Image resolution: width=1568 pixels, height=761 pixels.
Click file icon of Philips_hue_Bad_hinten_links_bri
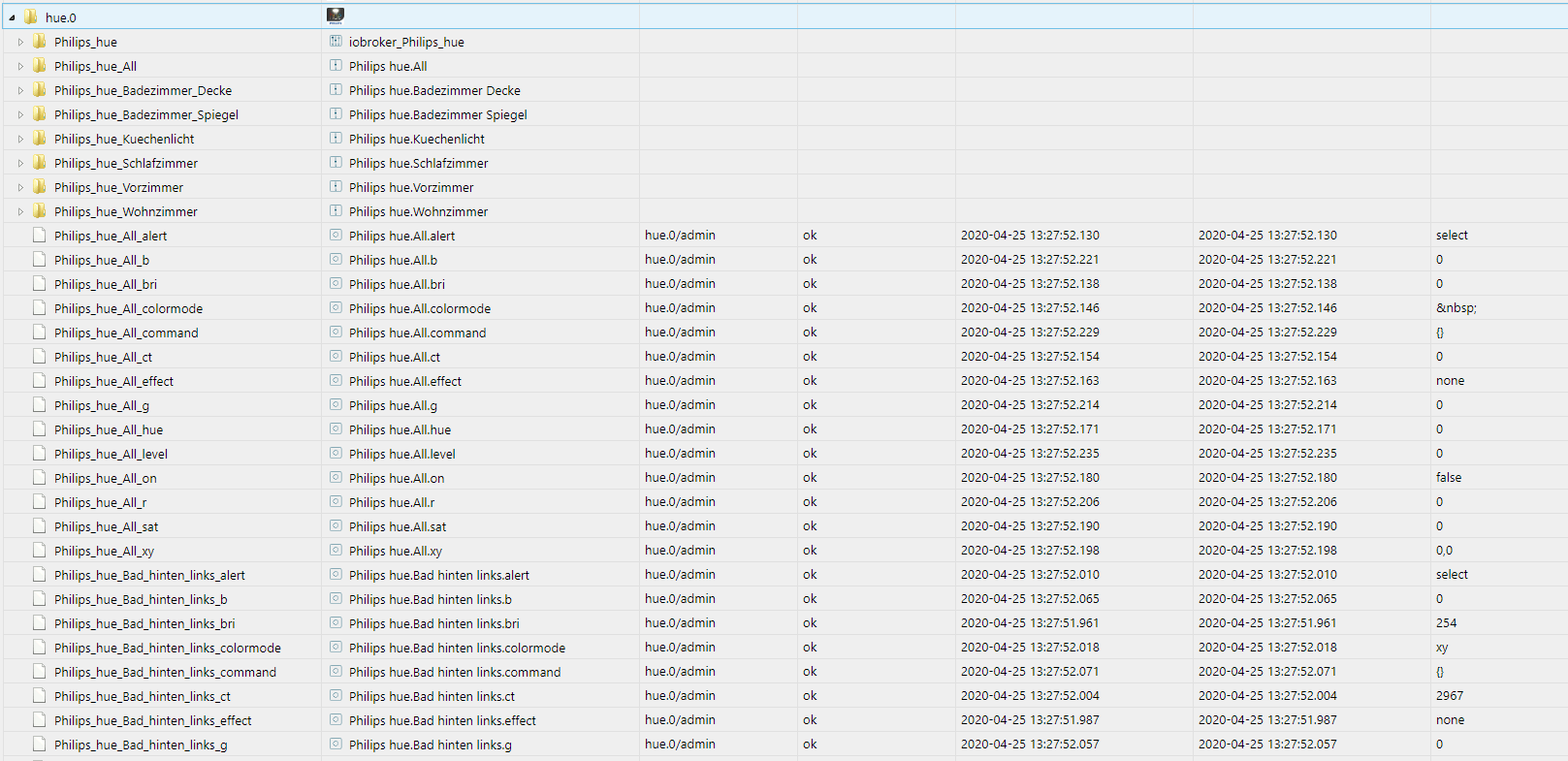click(40, 622)
